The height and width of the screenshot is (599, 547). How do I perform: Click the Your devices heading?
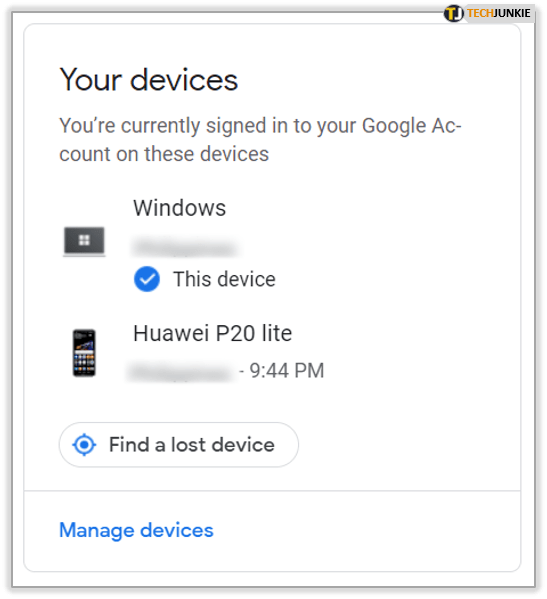coord(149,80)
